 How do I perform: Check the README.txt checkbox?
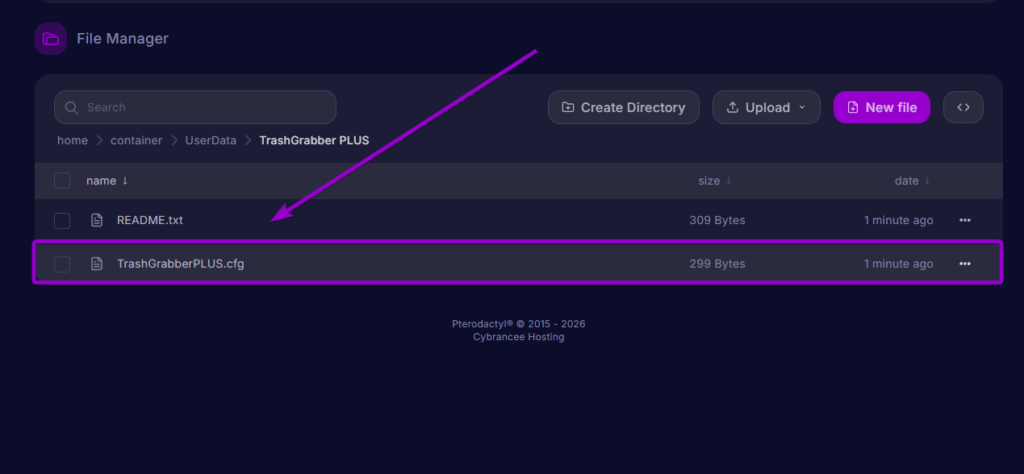62,221
